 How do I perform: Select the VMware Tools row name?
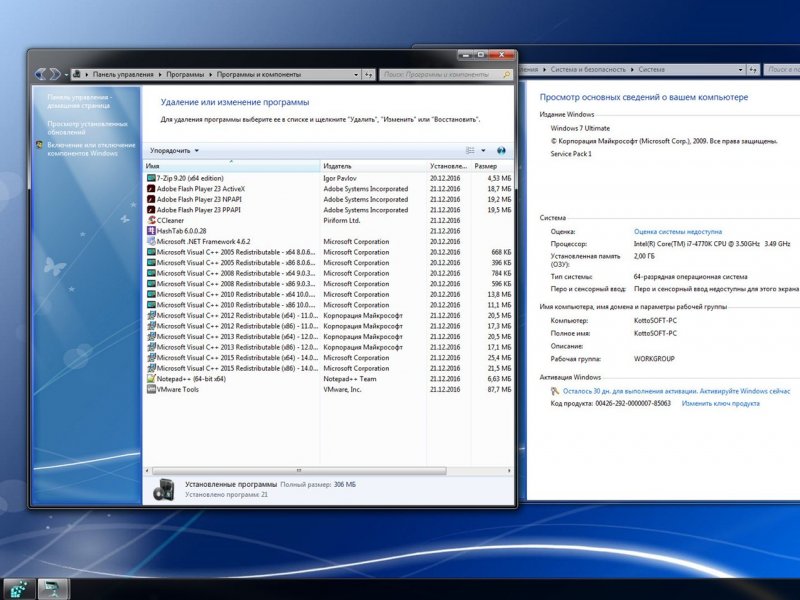(x=178, y=389)
